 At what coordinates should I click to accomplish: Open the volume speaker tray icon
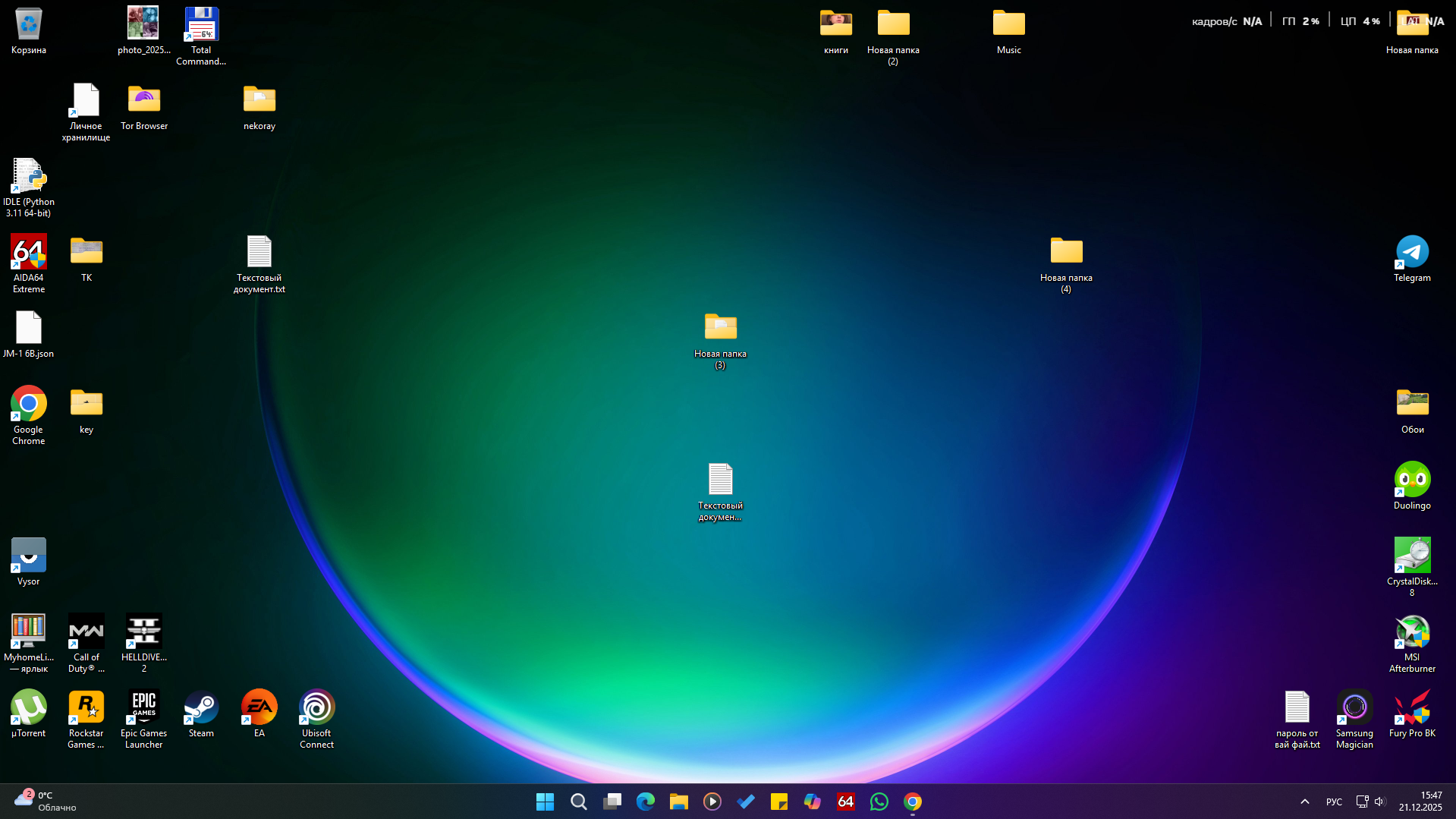[x=1379, y=802]
